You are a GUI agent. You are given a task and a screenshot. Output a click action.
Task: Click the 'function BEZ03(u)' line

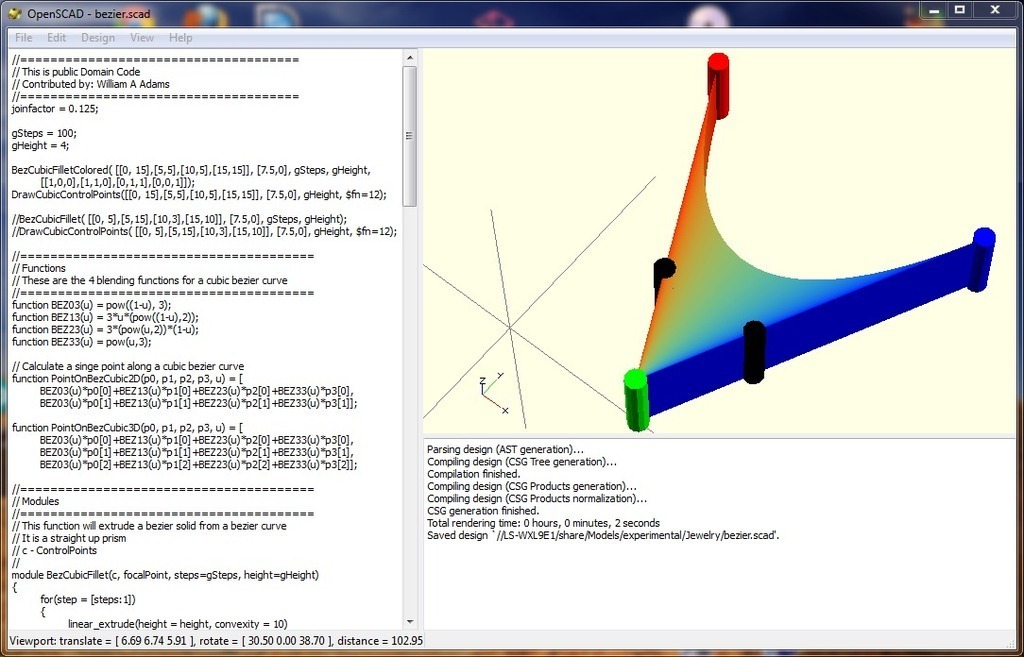coord(91,305)
